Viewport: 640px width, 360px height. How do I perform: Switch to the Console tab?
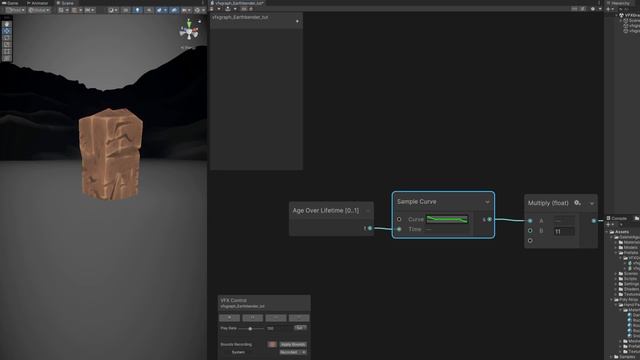pos(617,218)
